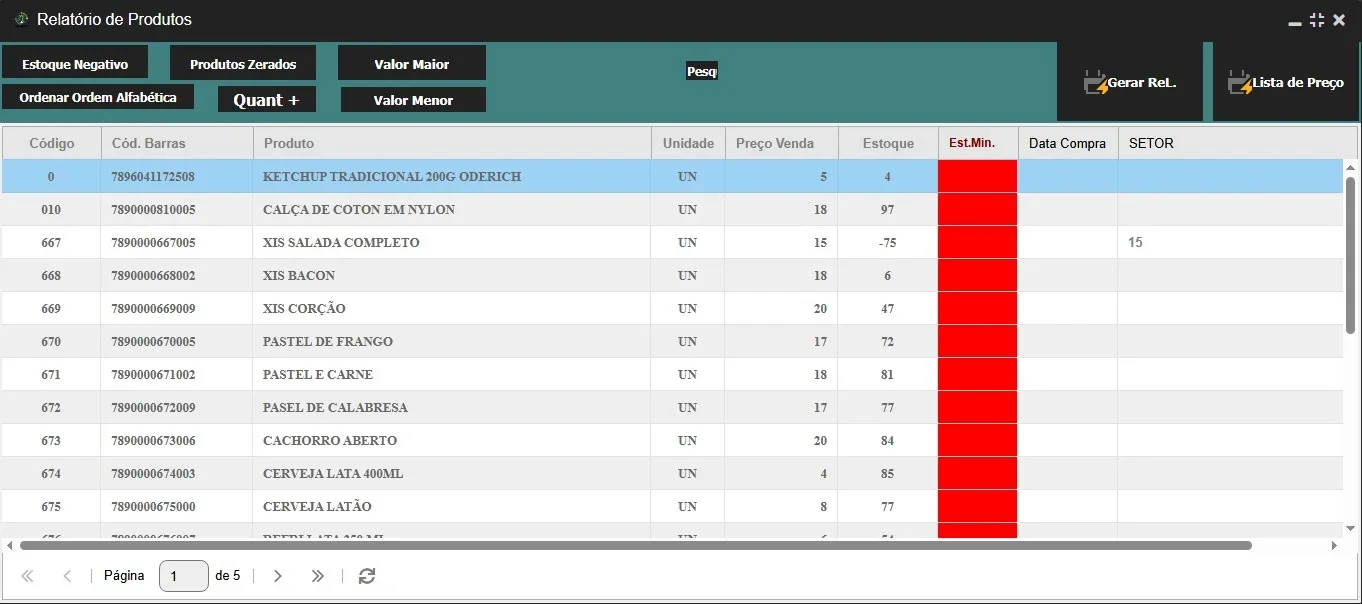This screenshot has width=1362, height=604.
Task: Sort by Código column header
Action: [52, 143]
